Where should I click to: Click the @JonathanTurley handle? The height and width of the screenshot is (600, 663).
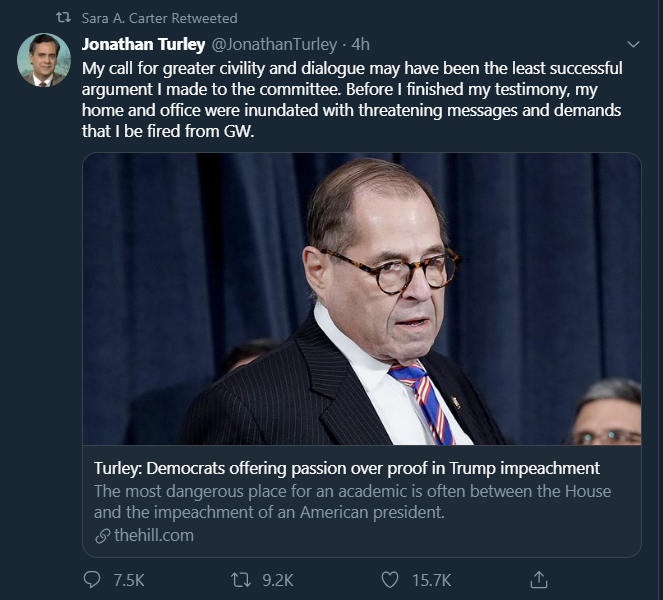(273, 46)
